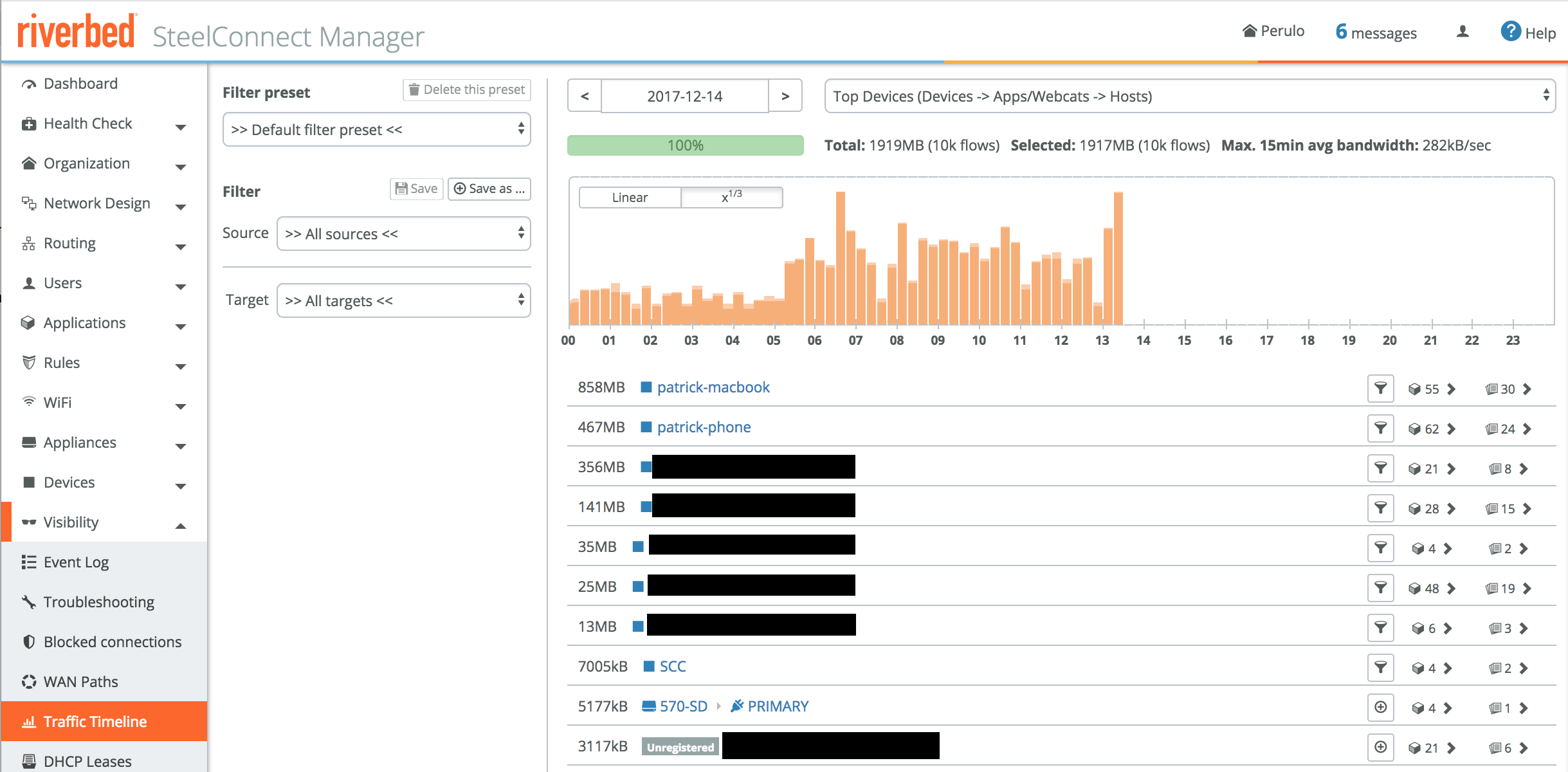Click the Help question mark icon

[x=1510, y=32]
